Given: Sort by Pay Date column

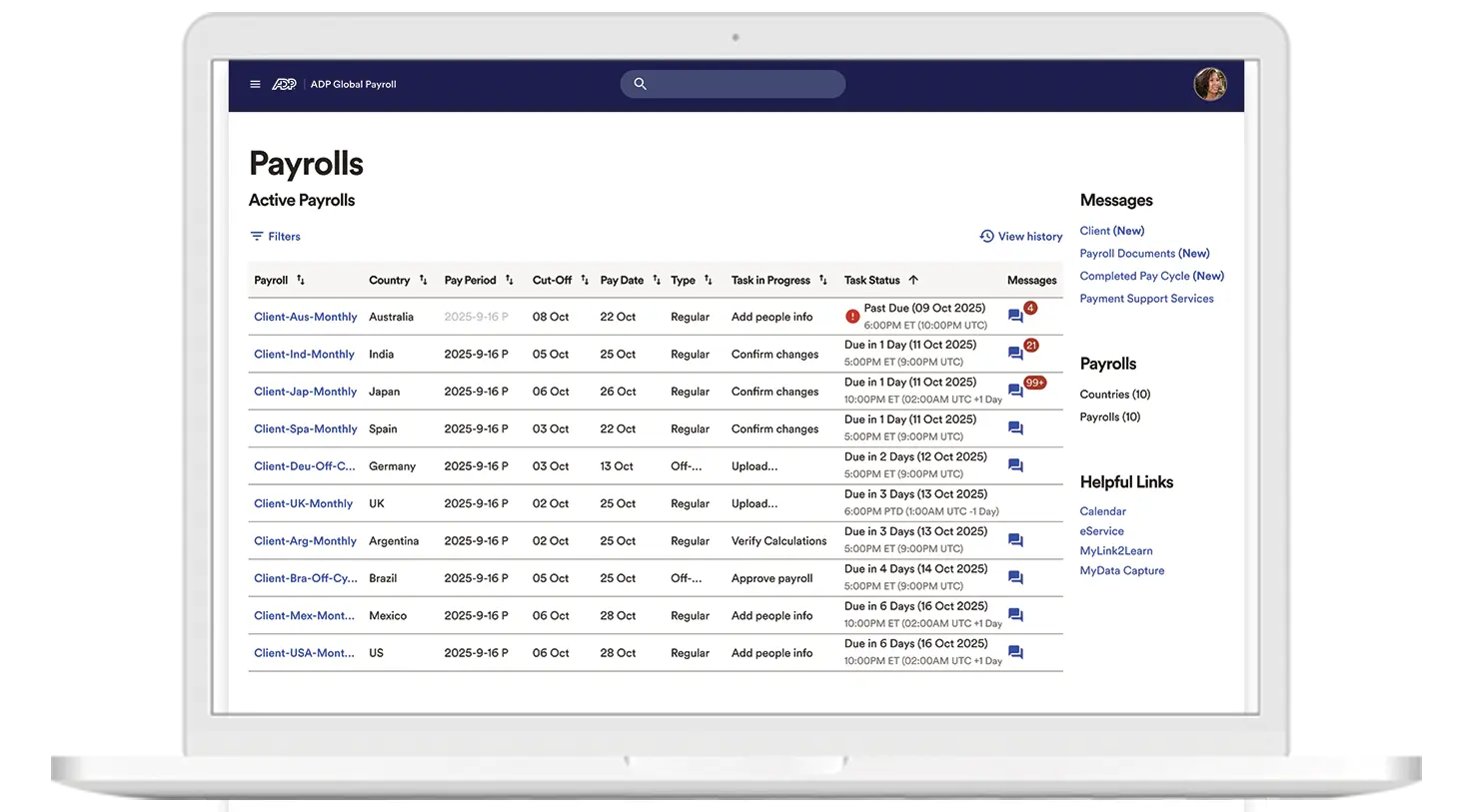Looking at the screenshot, I should pos(657,281).
